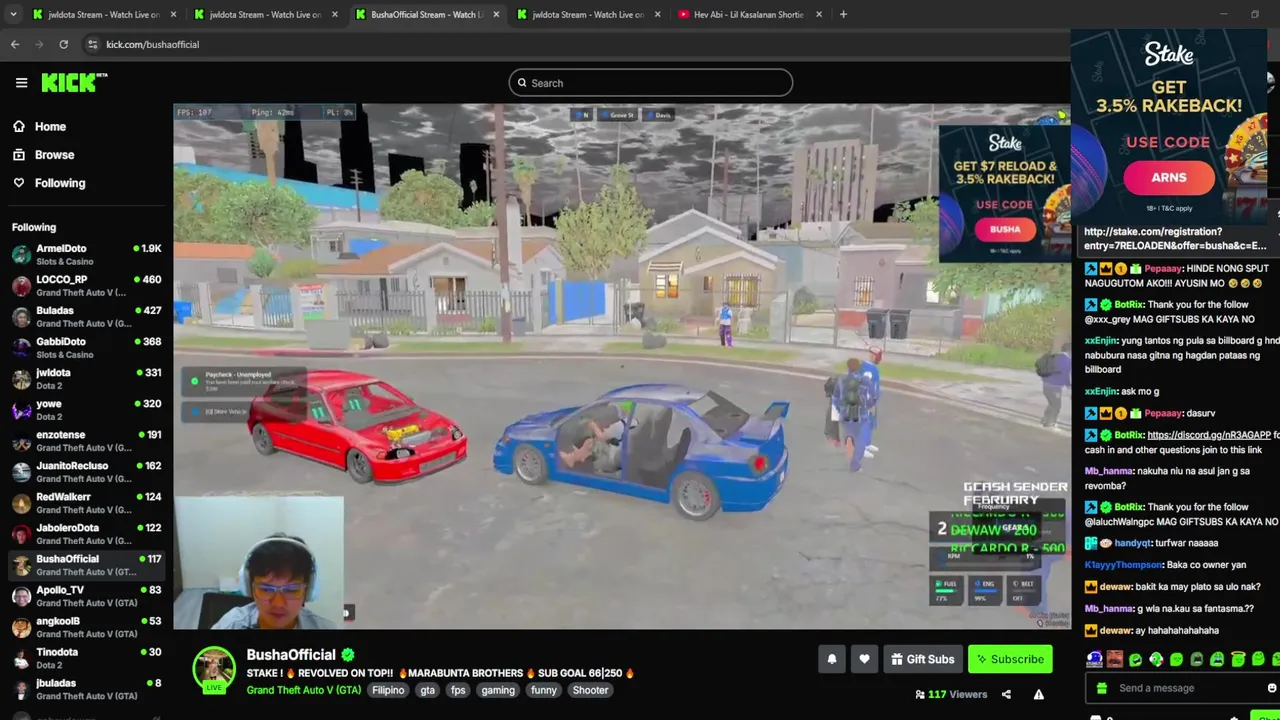Open the emoji picker in chat box
Screen dimensions: 1280x720
click(x=1271, y=688)
